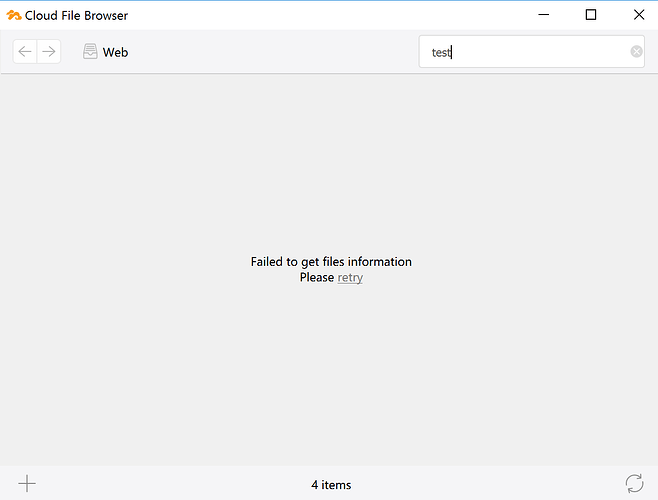Refresh the file list with the circular arrows
Image resolution: width=658 pixels, height=500 pixels.
point(634,484)
